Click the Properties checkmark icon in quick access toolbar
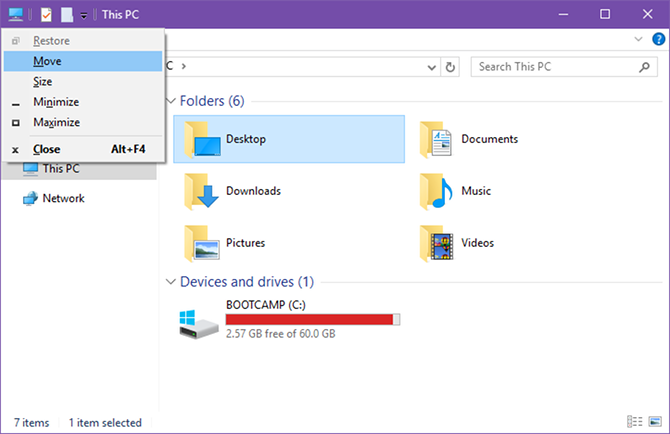This screenshot has height=434, width=670. point(46,15)
